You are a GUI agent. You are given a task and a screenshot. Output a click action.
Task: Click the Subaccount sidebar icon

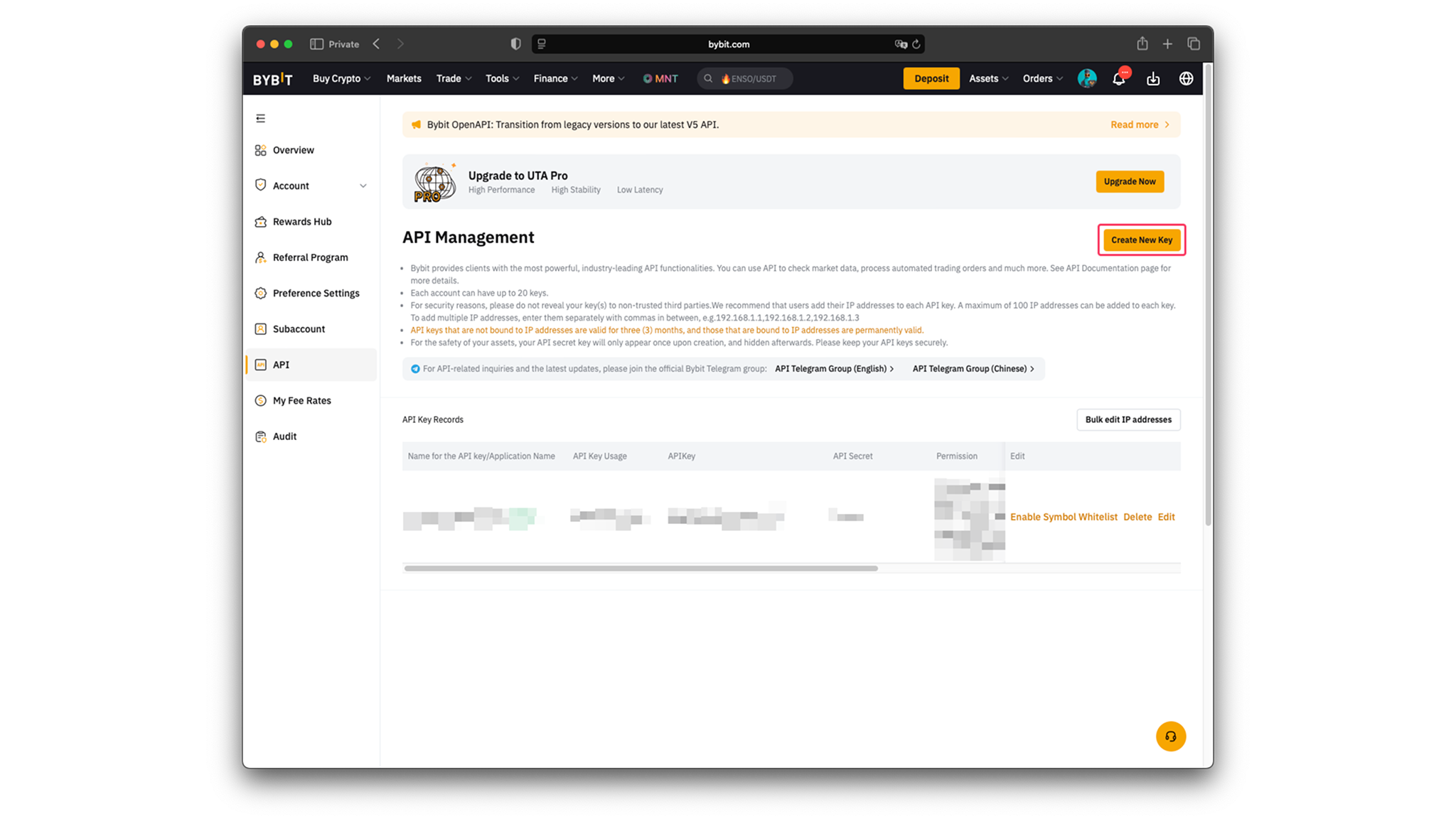tap(260, 328)
